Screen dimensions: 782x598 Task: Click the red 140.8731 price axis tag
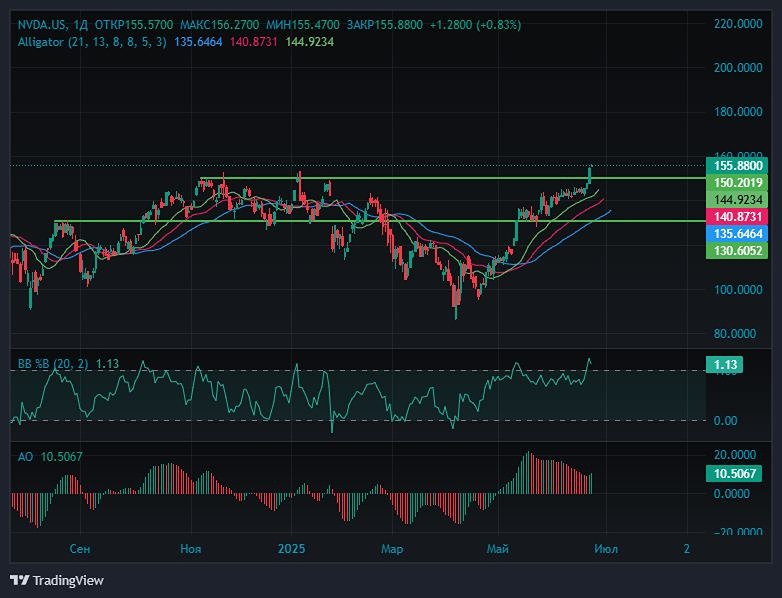coord(739,216)
